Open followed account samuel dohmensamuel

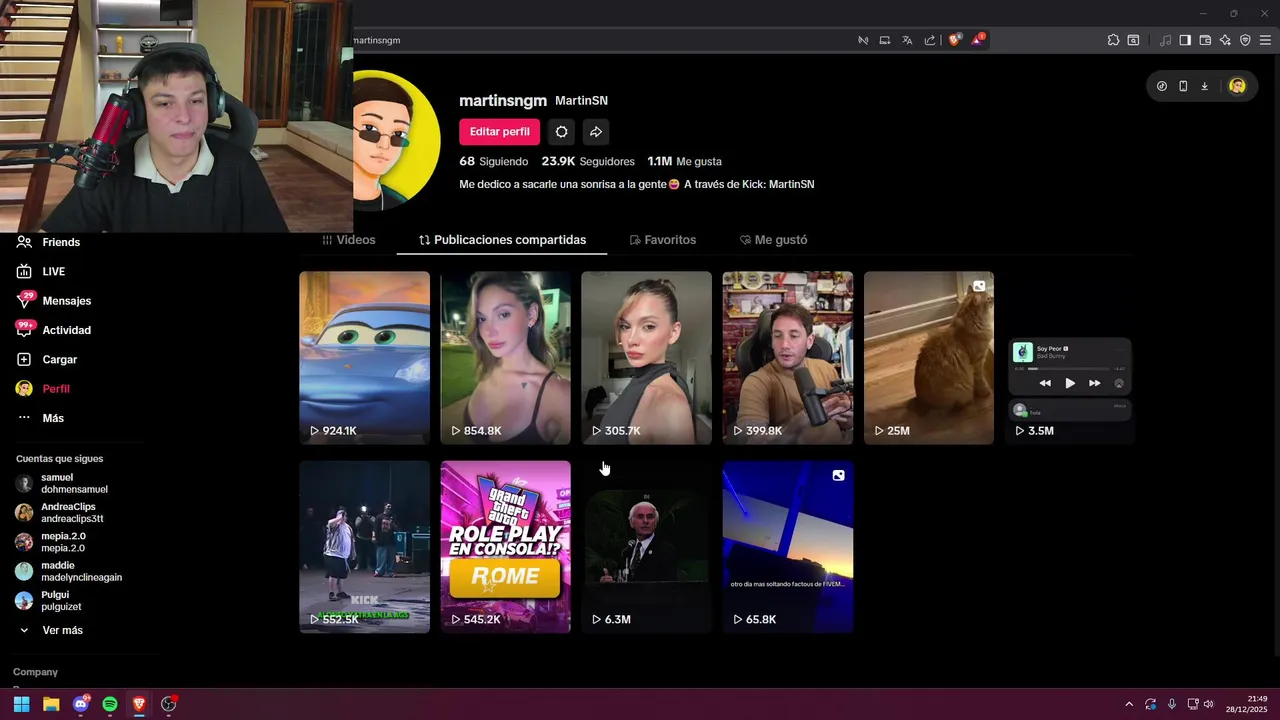click(x=62, y=483)
